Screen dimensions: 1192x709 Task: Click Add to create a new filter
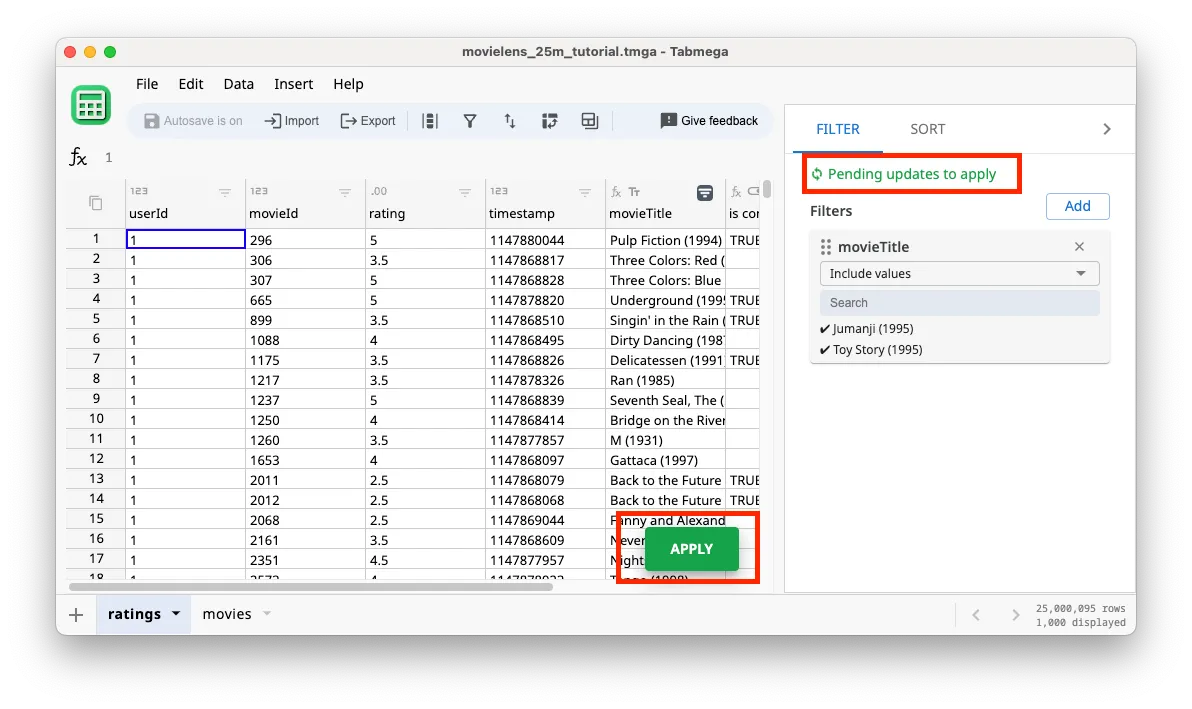pyautogui.click(x=1077, y=206)
